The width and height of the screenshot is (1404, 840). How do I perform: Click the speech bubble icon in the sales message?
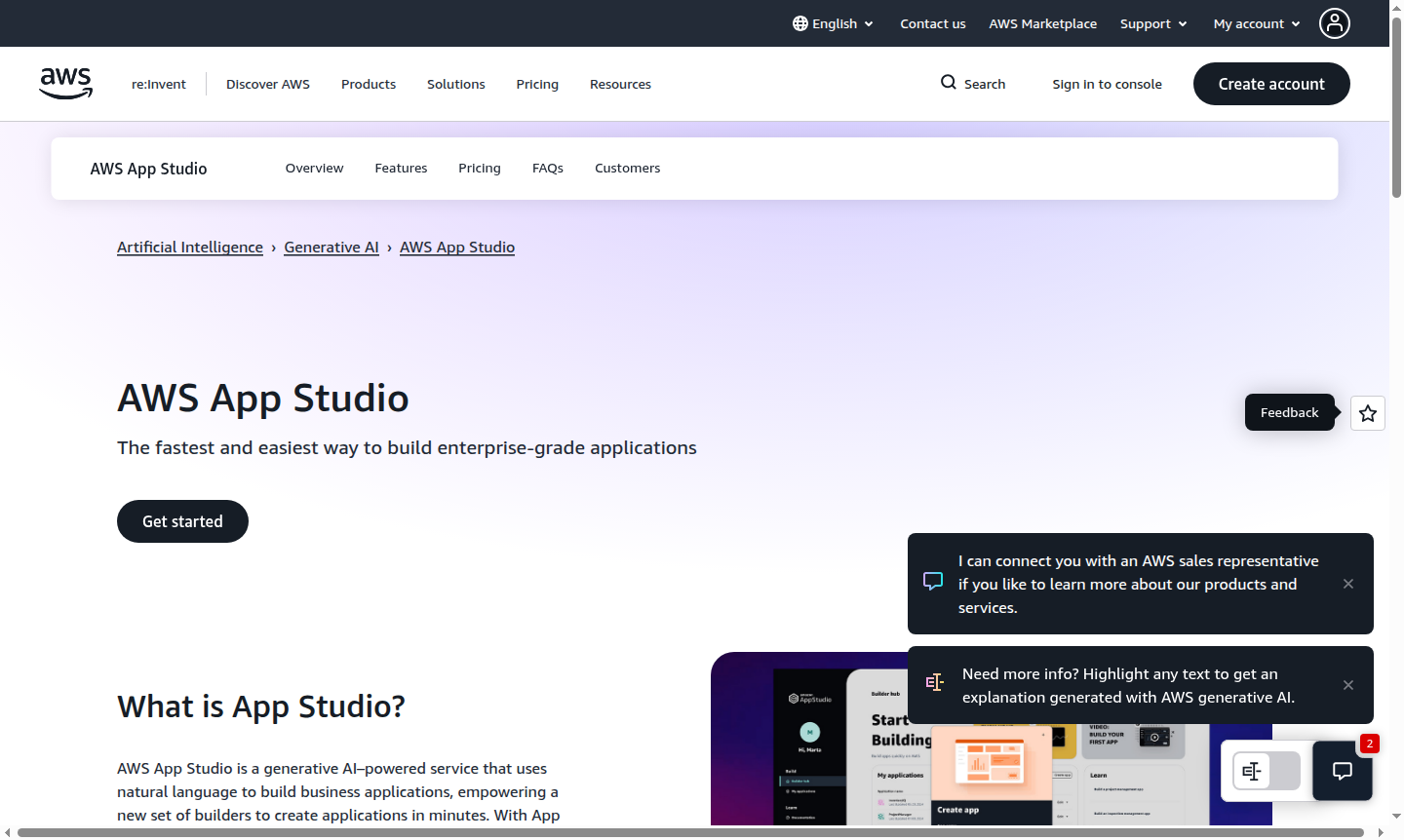pos(933,580)
